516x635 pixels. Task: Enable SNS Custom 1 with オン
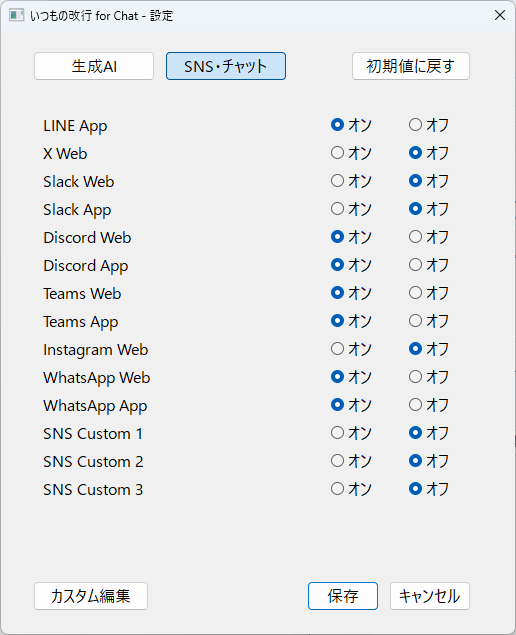coord(351,433)
